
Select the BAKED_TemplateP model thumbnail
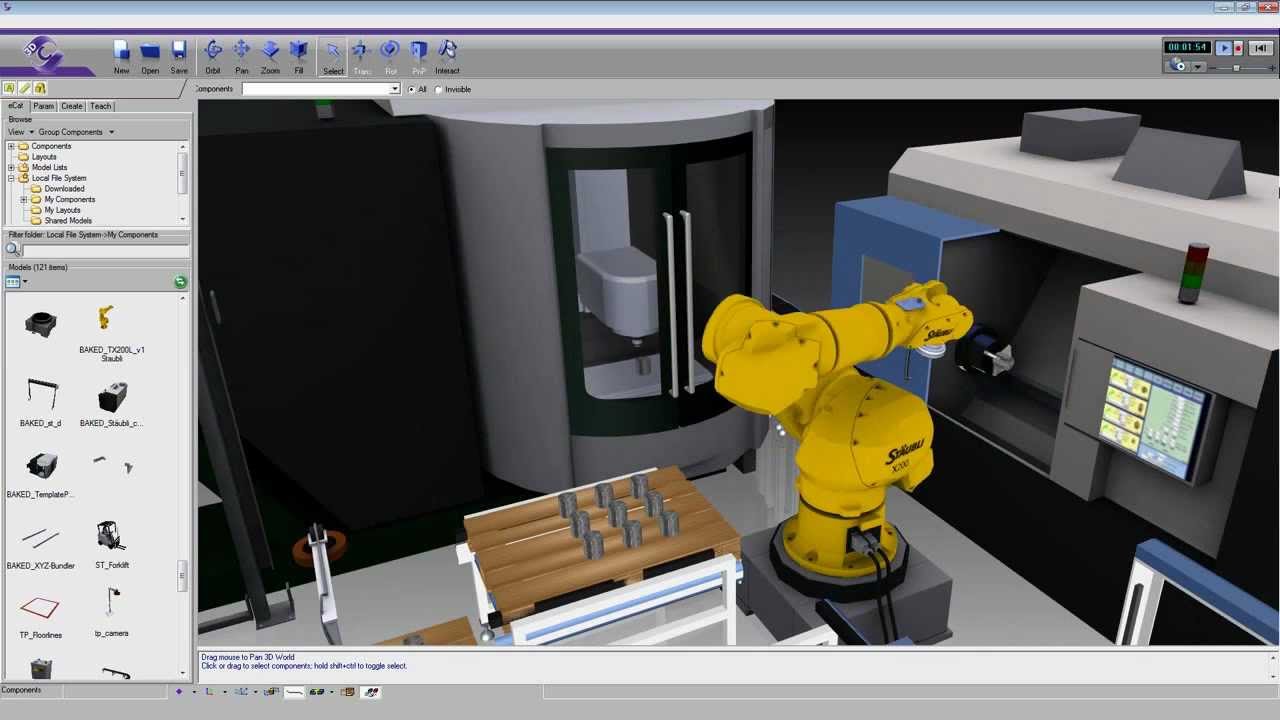coord(41,473)
